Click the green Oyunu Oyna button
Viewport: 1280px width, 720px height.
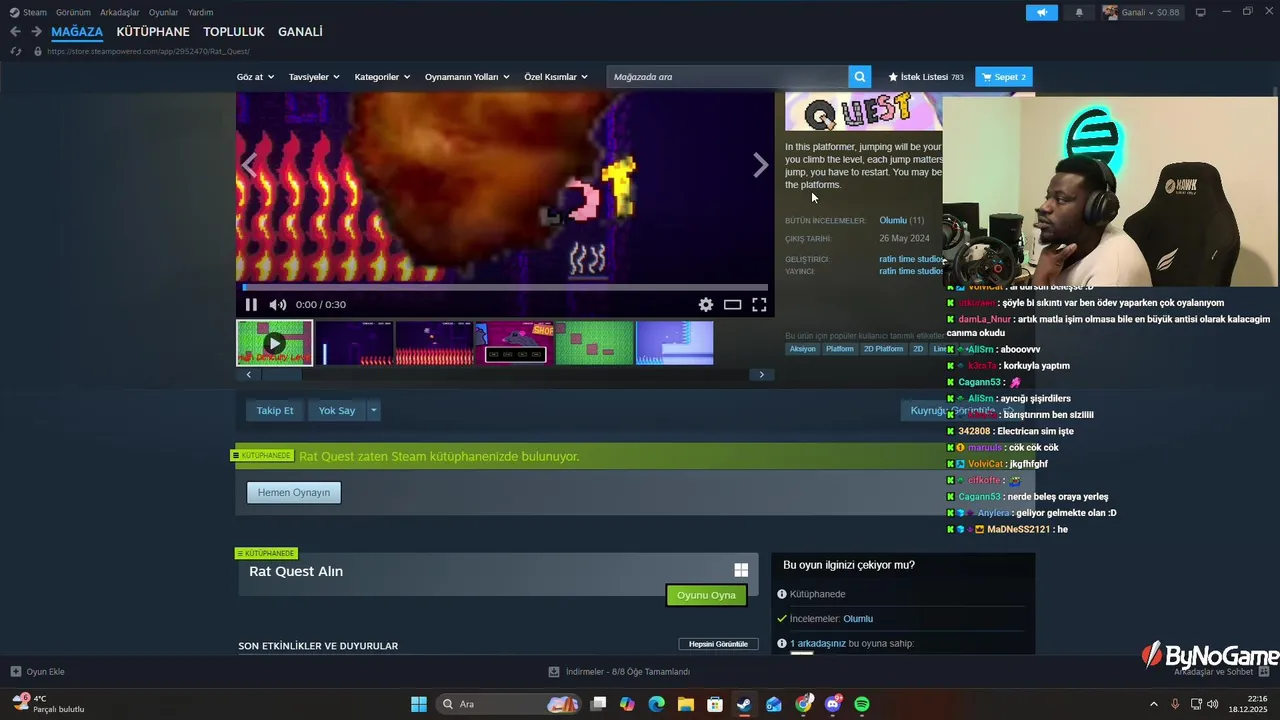706,595
